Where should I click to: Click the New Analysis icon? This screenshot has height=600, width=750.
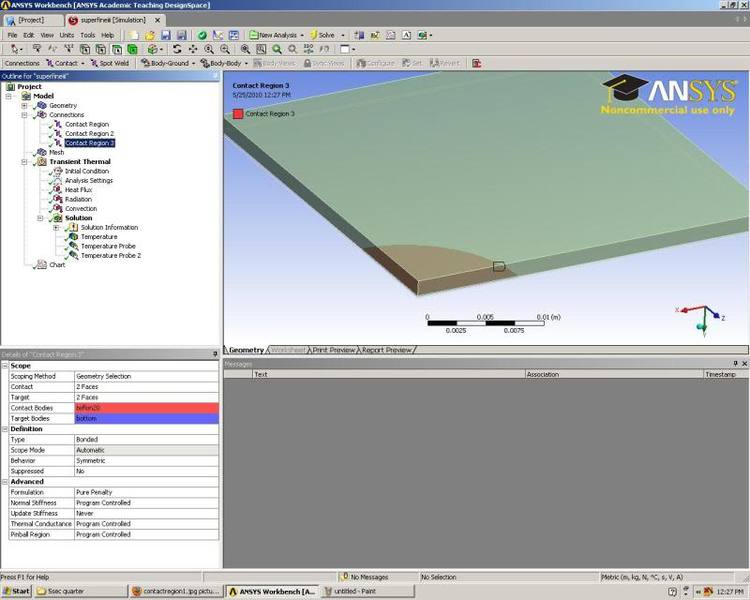click(x=254, y=35)
